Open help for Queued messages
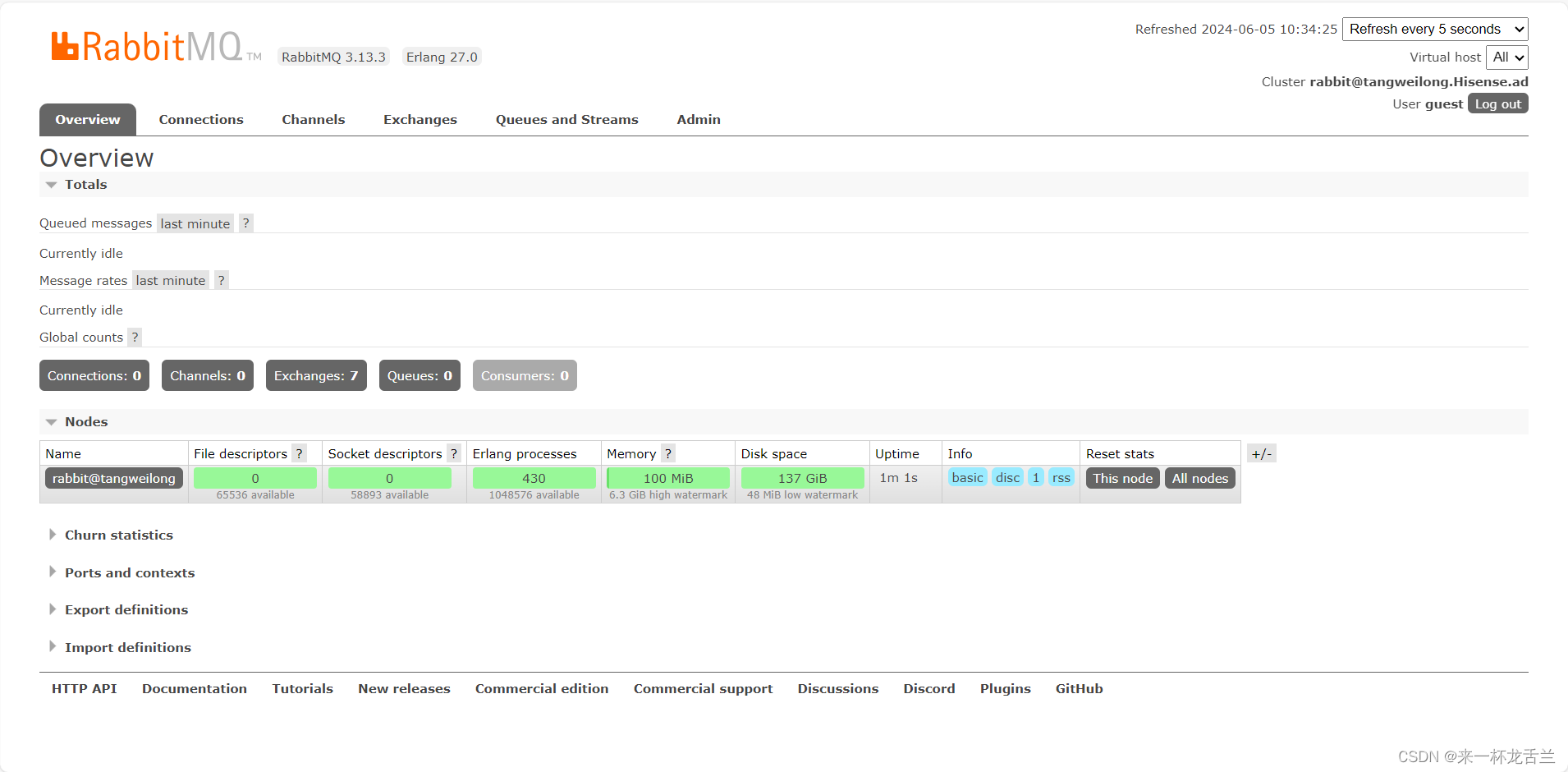Screen dimensions: 1568x772 tap(245, 223)
